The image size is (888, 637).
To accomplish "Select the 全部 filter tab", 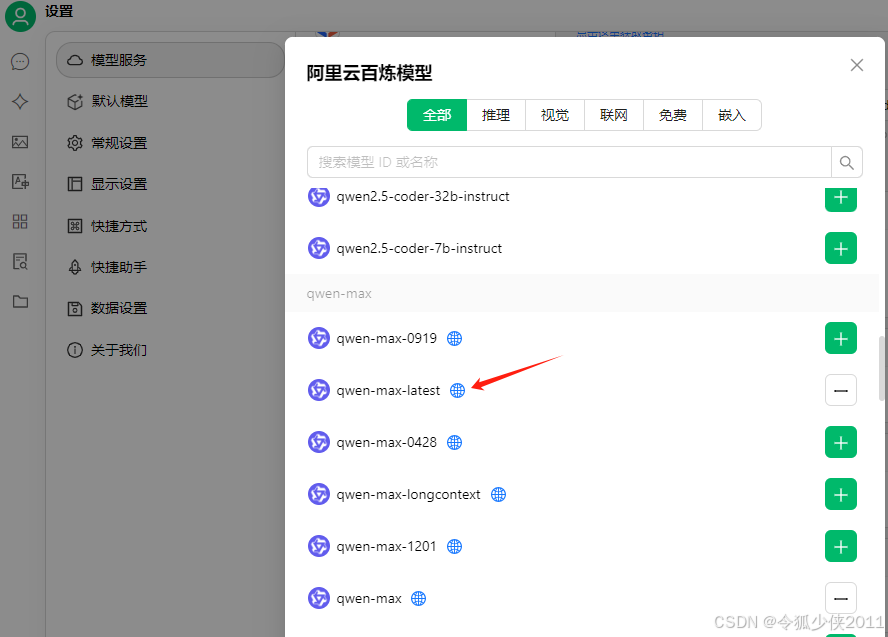I will (x=437, y=115).
